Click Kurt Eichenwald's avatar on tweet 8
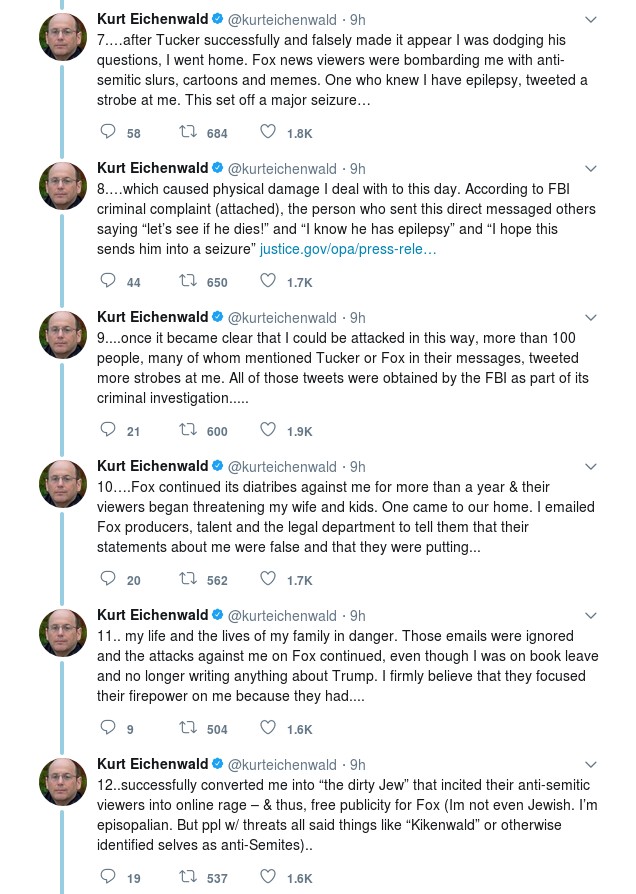 (x=63, y=186)
